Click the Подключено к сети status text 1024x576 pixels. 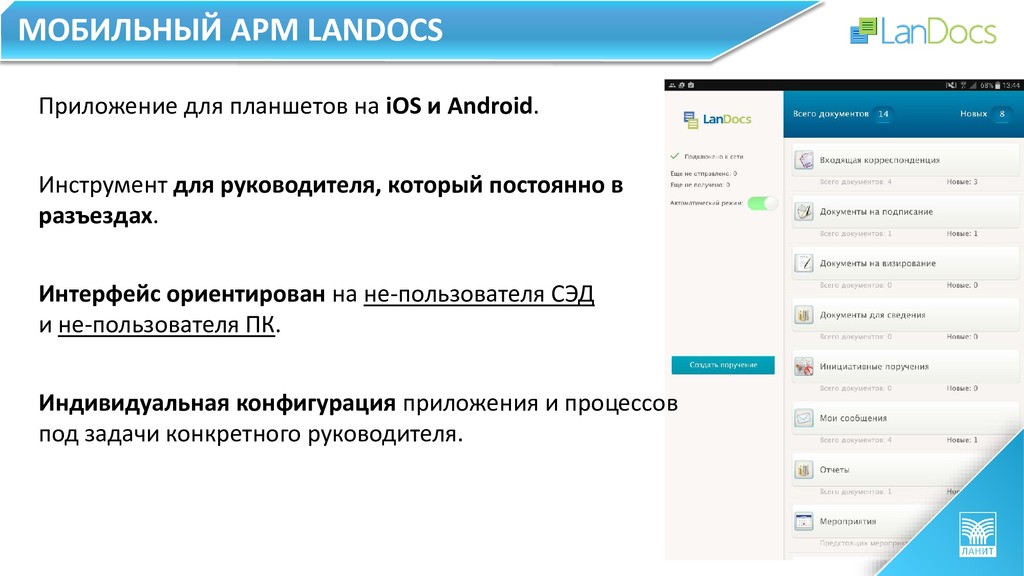coord(713,157)
